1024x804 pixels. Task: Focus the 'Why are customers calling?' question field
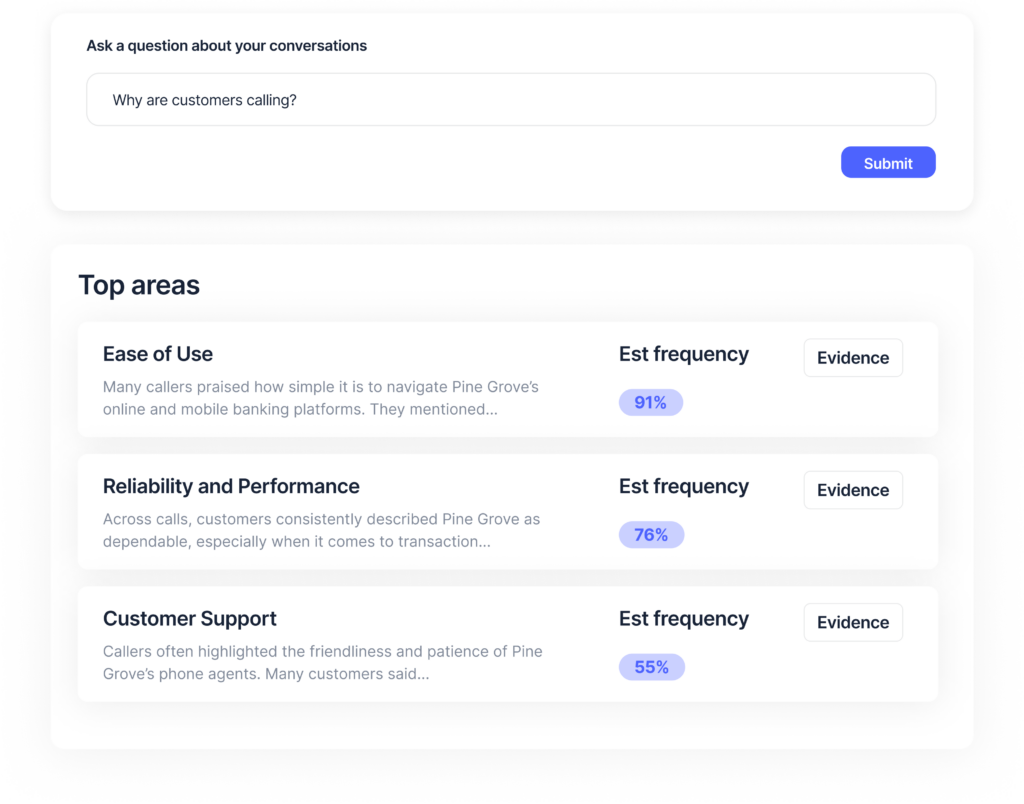(511, 100)
